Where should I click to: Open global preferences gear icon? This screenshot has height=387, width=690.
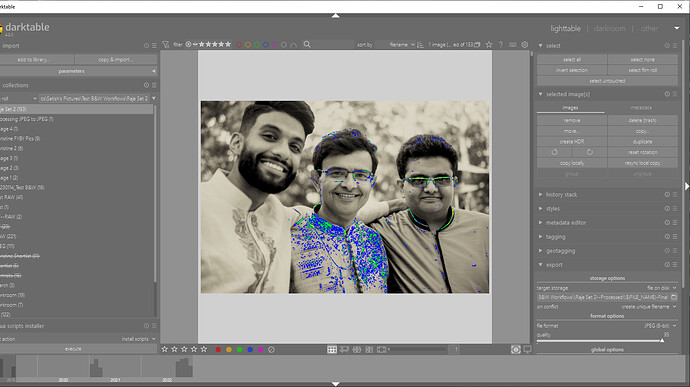click(525, 44)
